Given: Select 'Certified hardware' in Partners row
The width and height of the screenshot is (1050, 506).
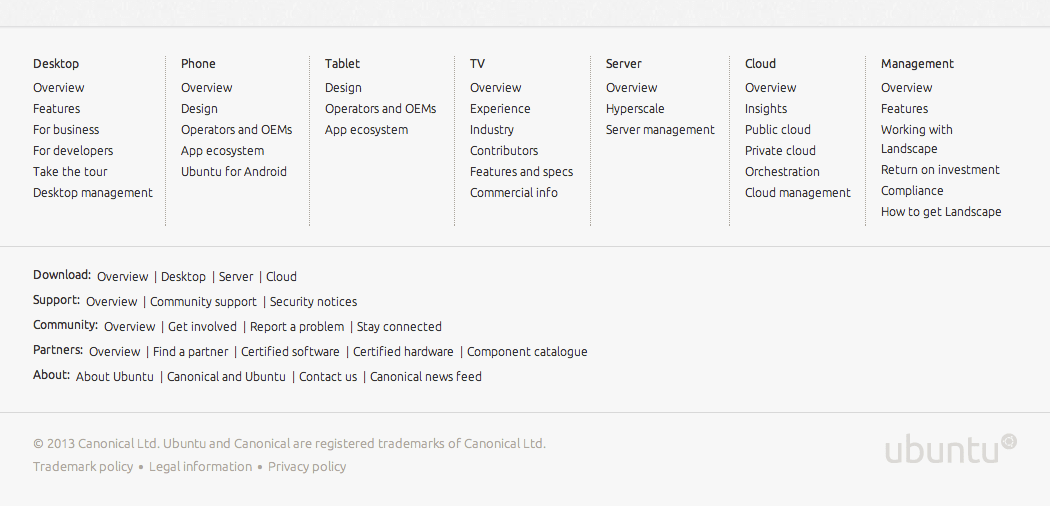Looking at the screenshot, I should click(x=403, y=352).
